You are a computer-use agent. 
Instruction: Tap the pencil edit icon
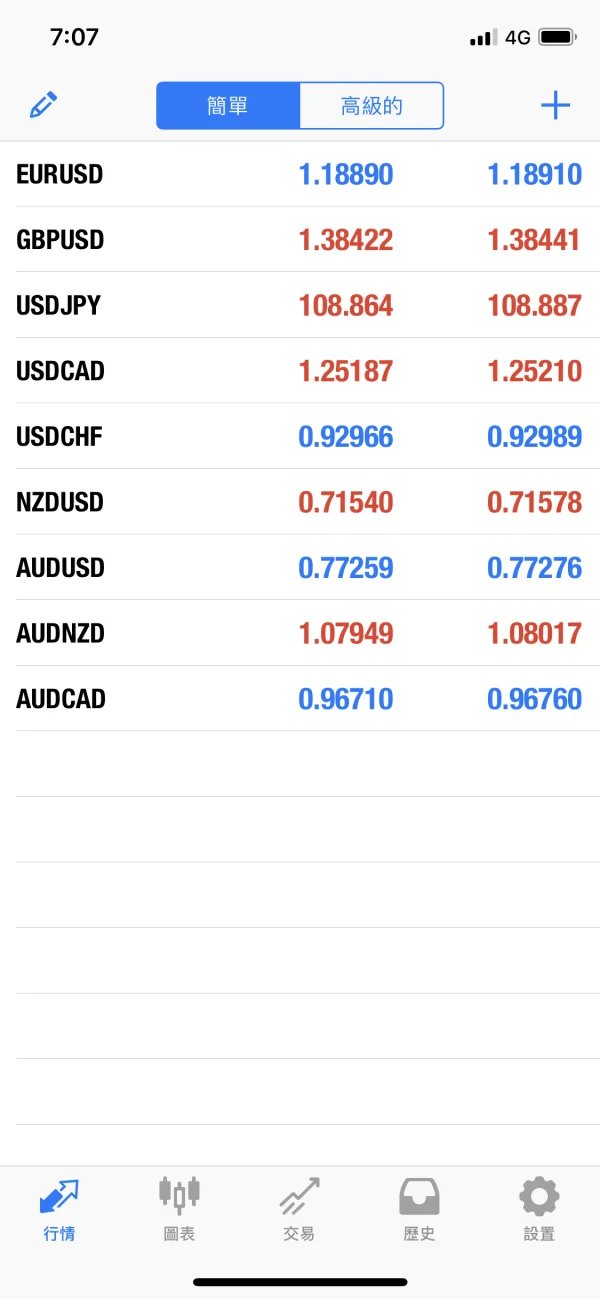coord(43,105)
